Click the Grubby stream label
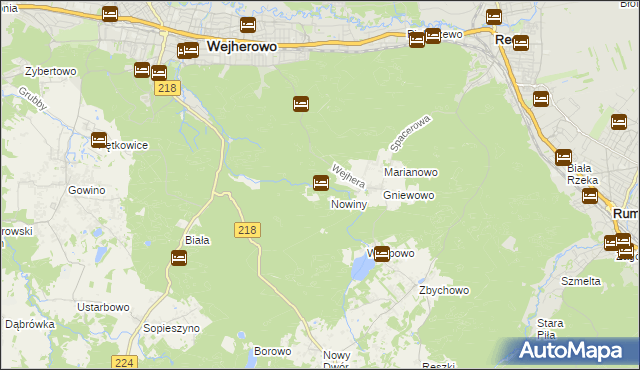The image size is (640, 370). tap(33, 99)
